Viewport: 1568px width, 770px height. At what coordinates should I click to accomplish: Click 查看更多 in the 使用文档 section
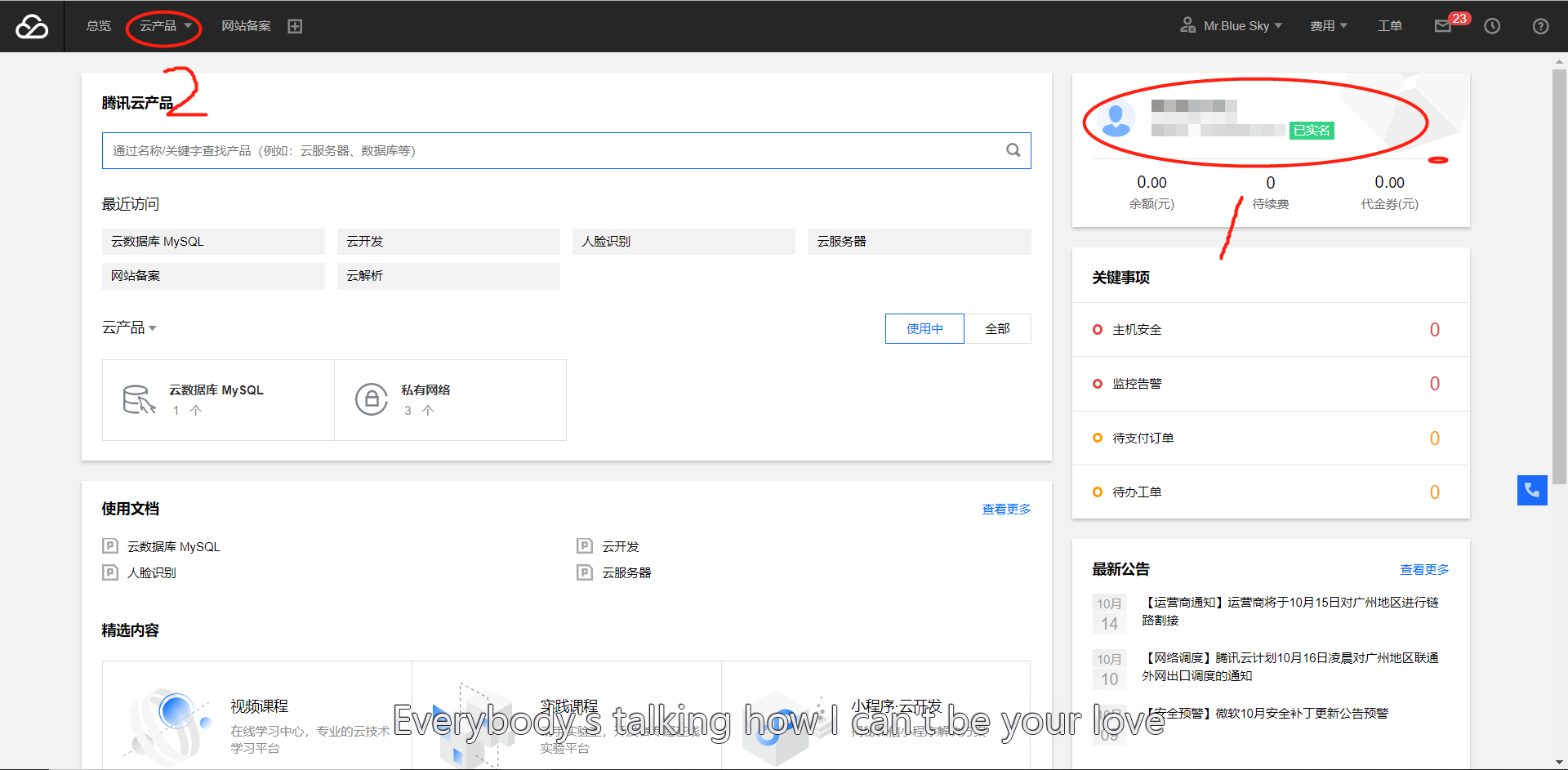coord(1006,508)
